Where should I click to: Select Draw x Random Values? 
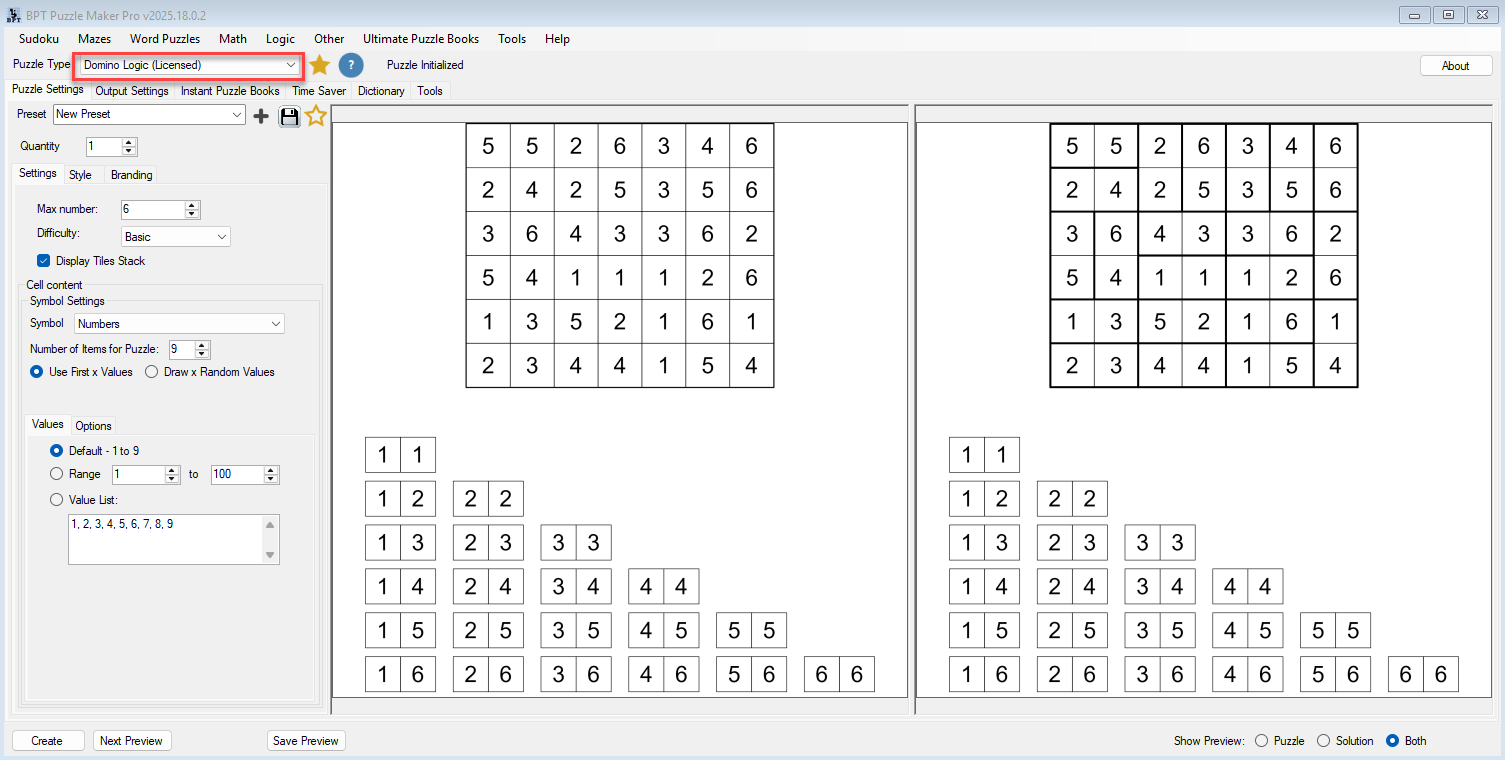151,371
